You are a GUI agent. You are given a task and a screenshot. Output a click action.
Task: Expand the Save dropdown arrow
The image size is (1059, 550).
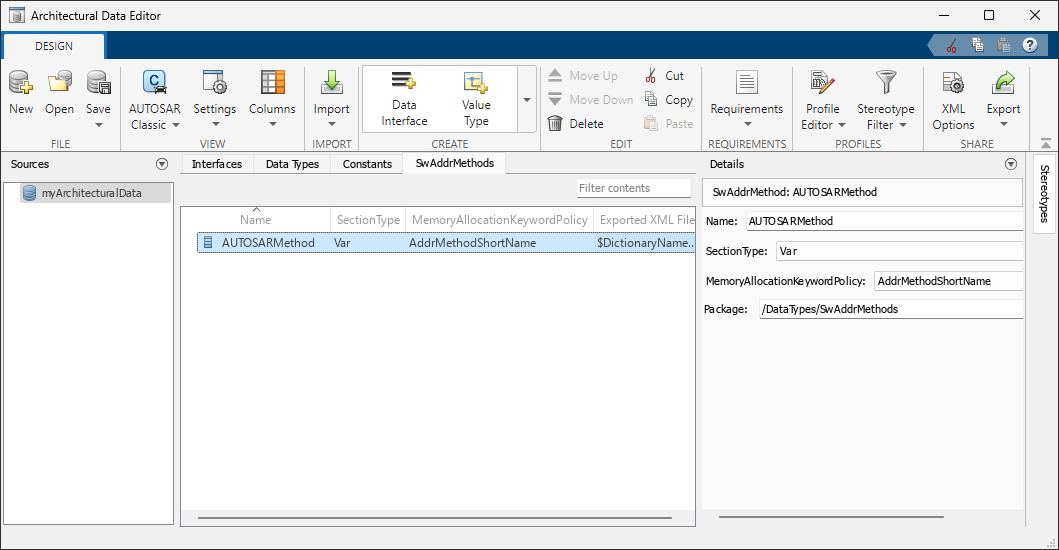click(98, 125)
